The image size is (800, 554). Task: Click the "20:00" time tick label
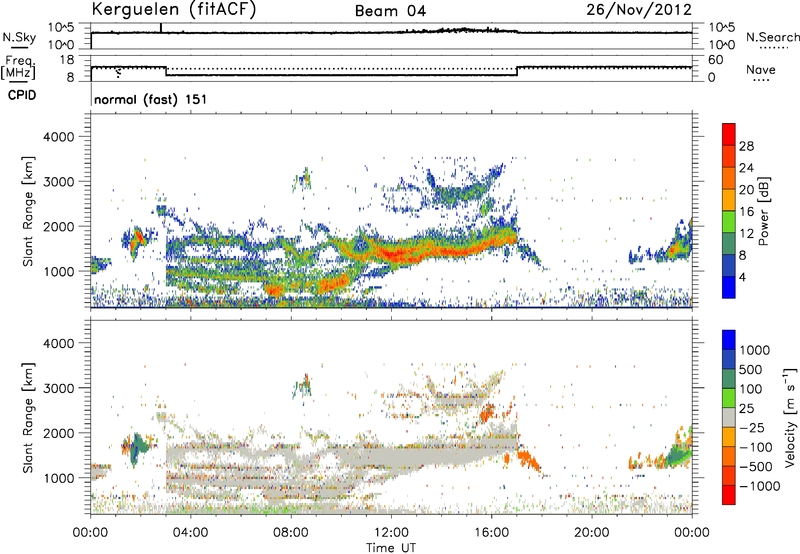[591, 533]
